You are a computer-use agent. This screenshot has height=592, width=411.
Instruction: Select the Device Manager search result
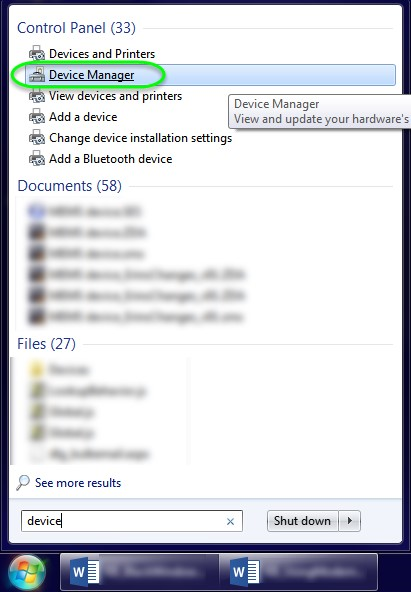pyautogui.click(x=211, y=75)
